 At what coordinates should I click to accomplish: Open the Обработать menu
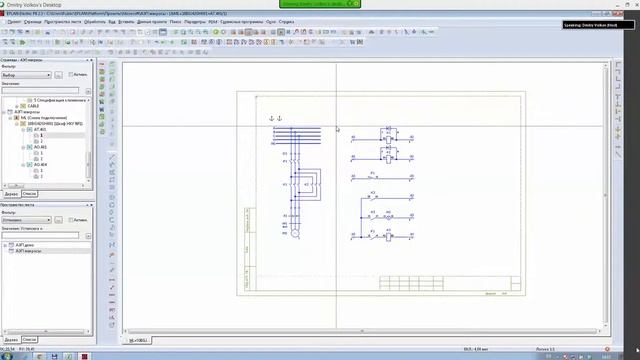point(95,22)
